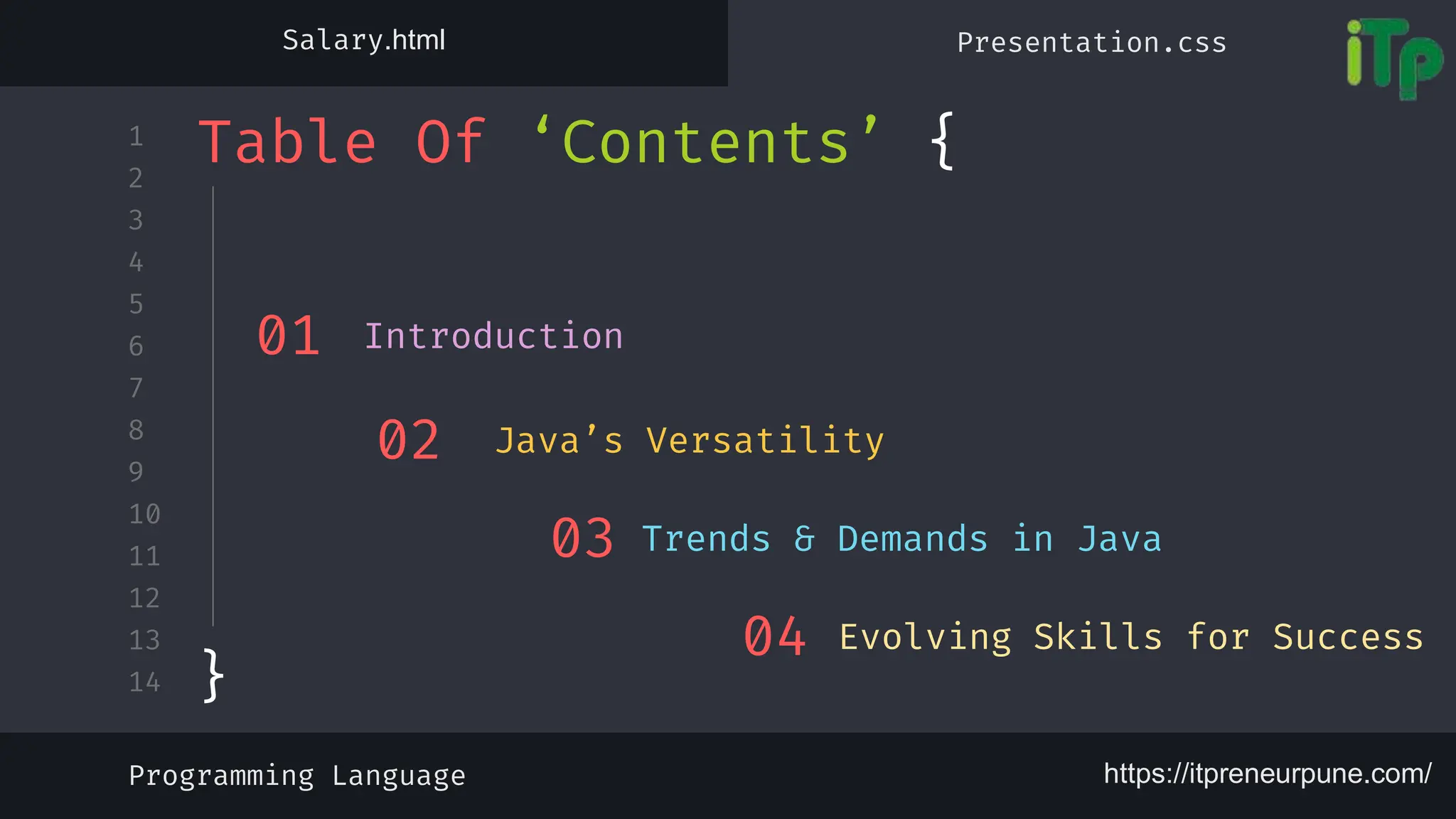
Task: Click line number 6 in gutter
Action: pos(136,346)
